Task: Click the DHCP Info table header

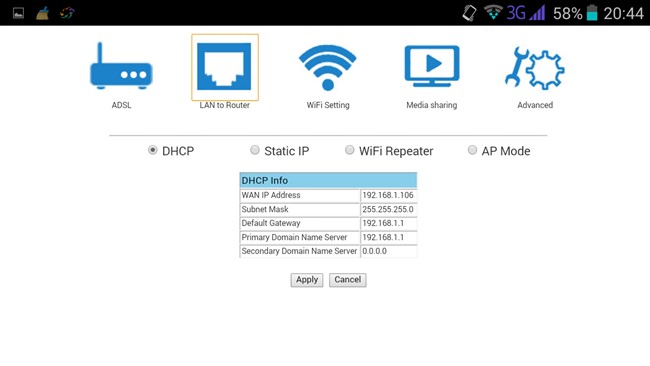Action: (328, 181)
